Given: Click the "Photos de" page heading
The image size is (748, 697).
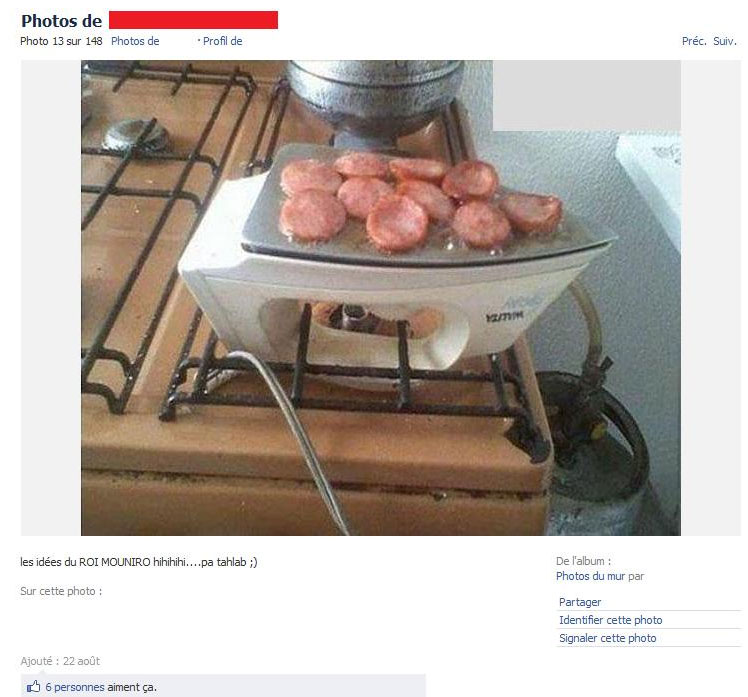Looking at the screenshot, I should pyautogui.click(x=62, y=21).
